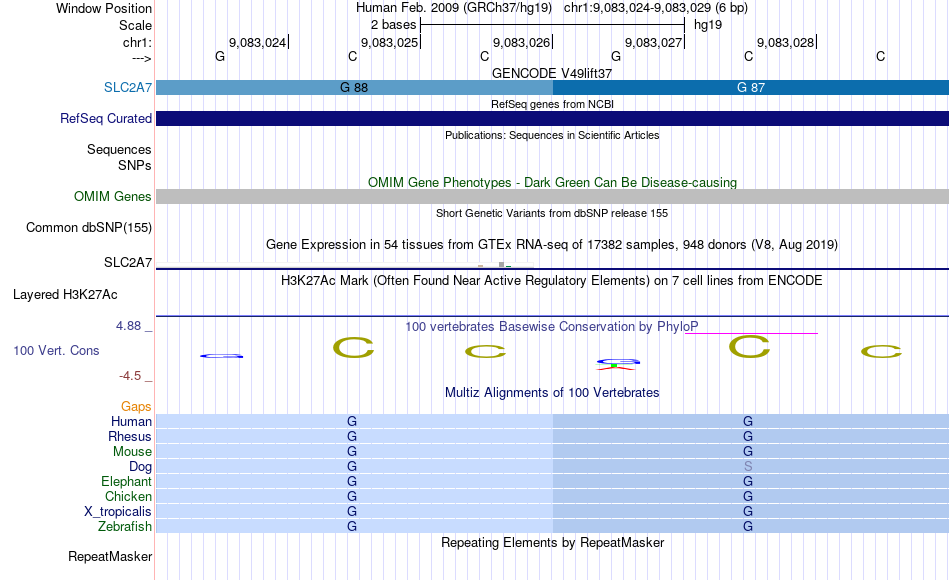This screenshot has width=950, height=580.
Task: Click the black SLC2A7 GTEx expression label
Action: point(128,262)
